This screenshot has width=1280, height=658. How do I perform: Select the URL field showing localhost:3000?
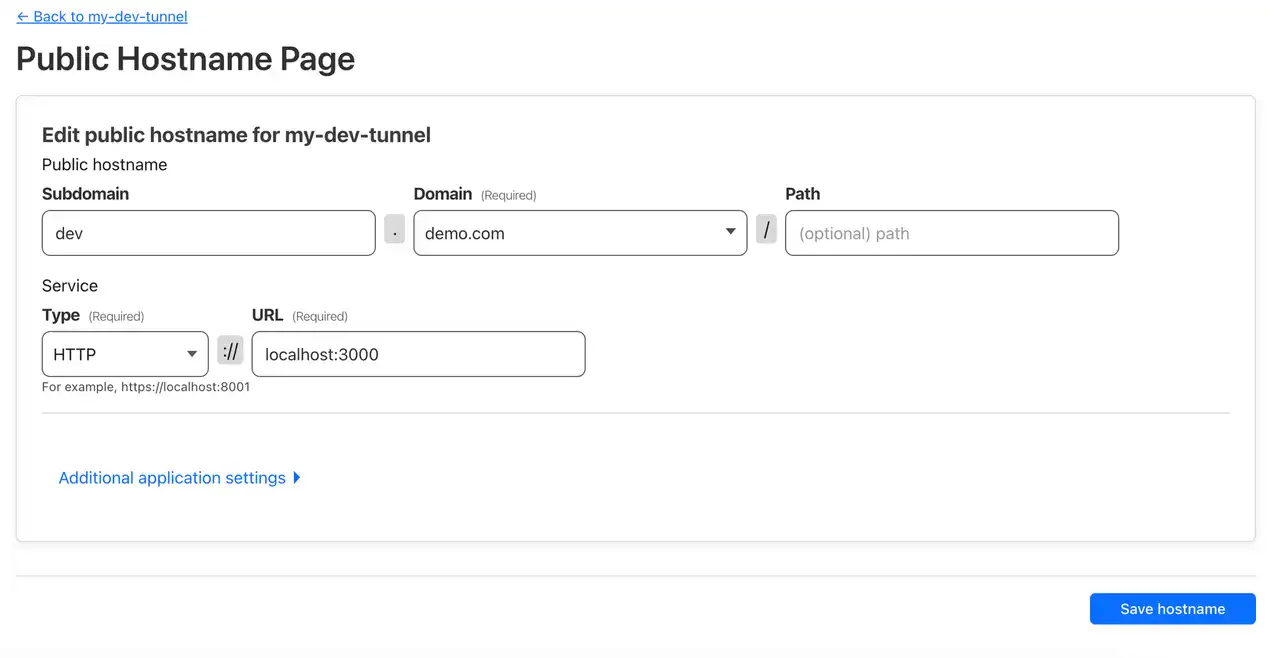(418, 354)
